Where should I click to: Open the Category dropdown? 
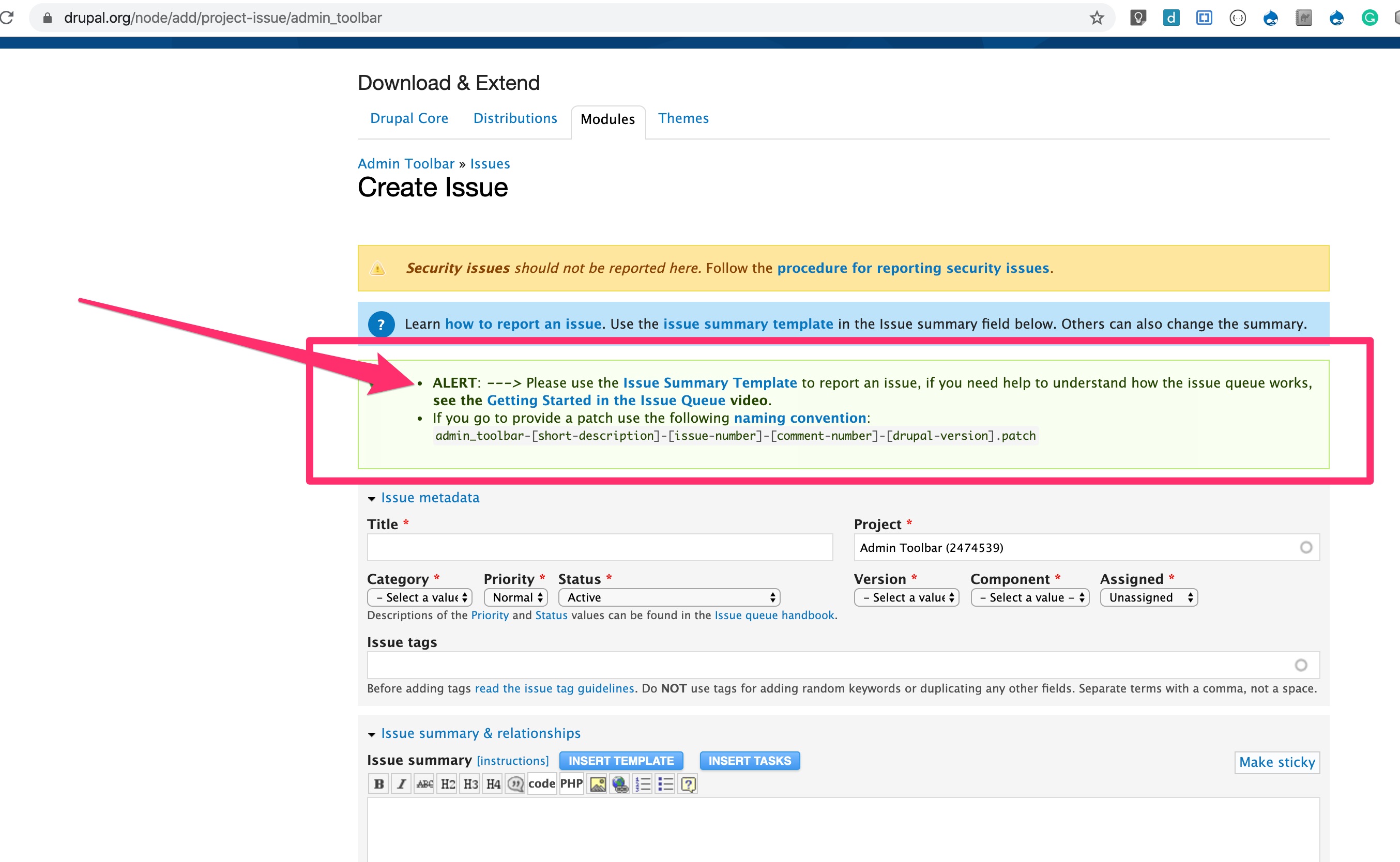[420, 597]
